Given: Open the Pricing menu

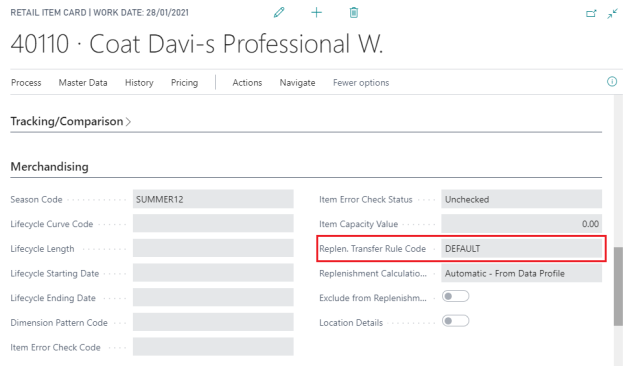Looking at the screenshot, I should tap(184, 82).
